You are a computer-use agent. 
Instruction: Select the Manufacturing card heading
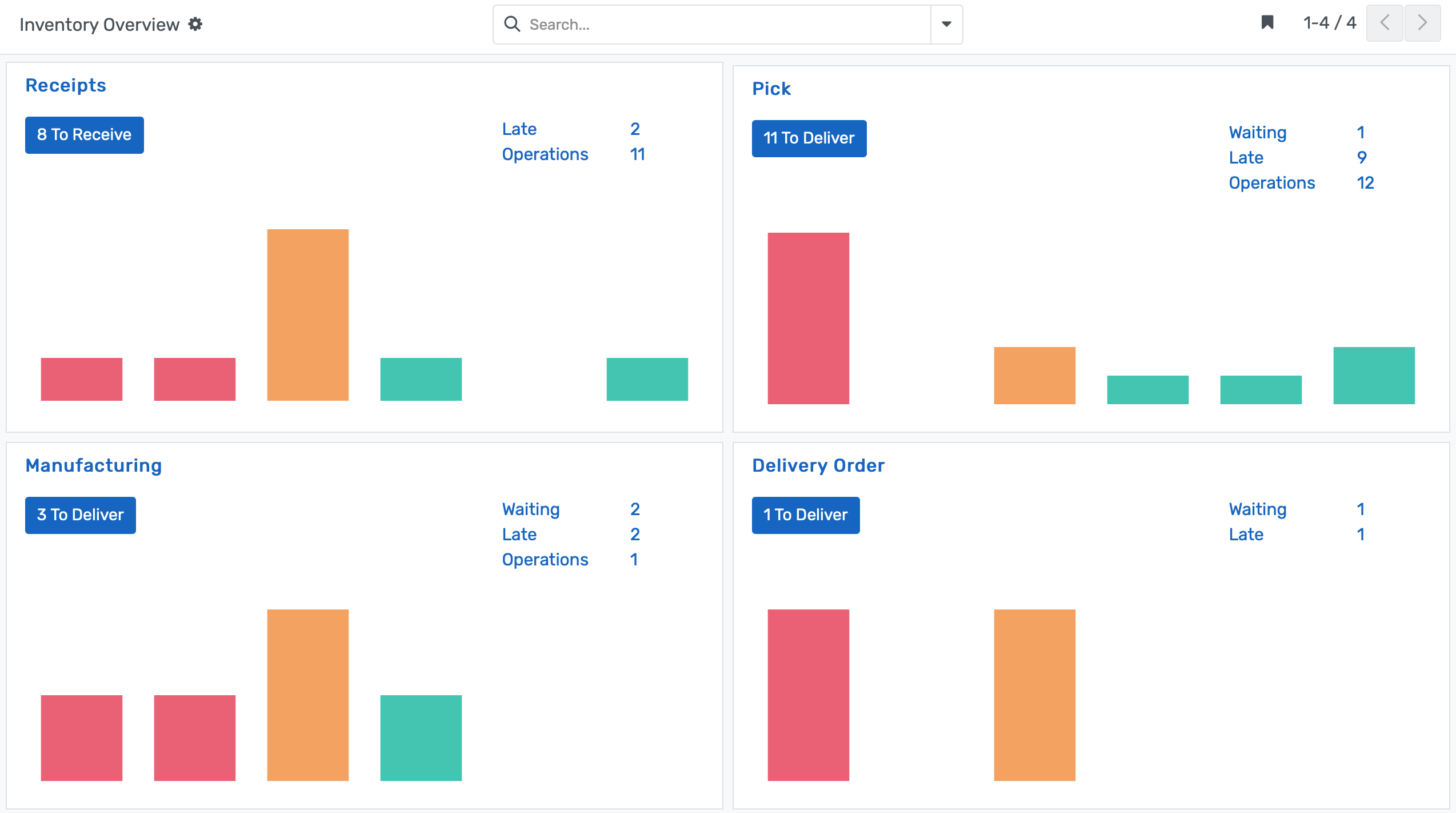[x=94, y=465]
